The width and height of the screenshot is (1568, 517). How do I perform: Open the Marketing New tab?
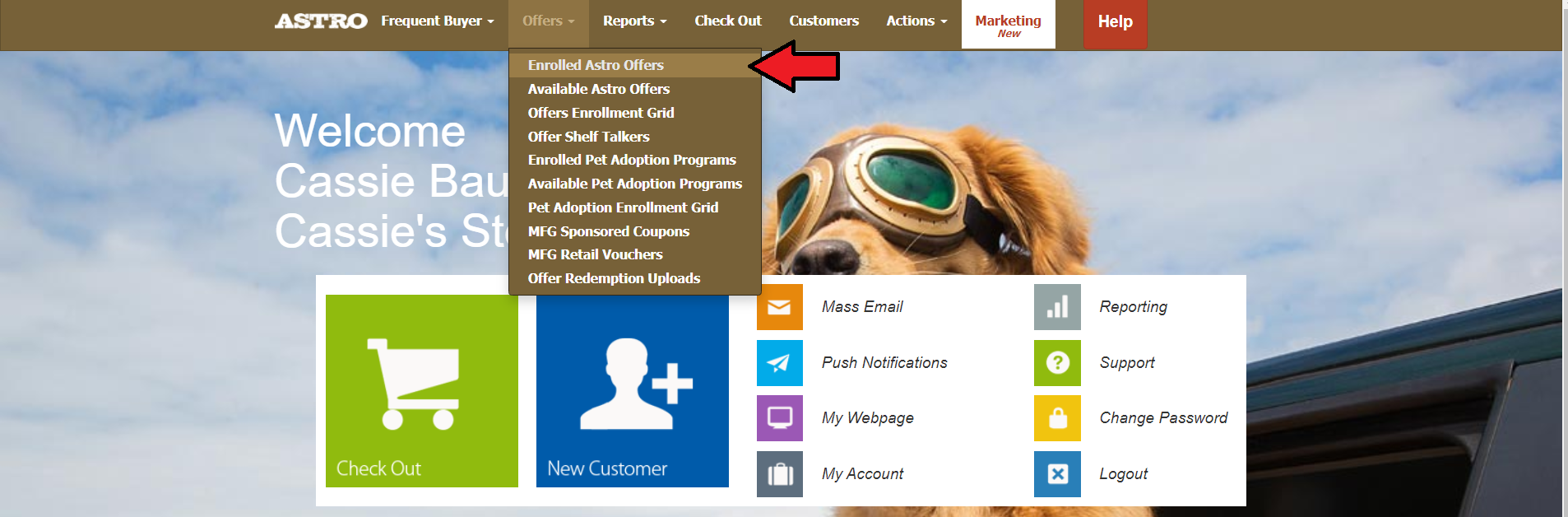coord(1008,25)
